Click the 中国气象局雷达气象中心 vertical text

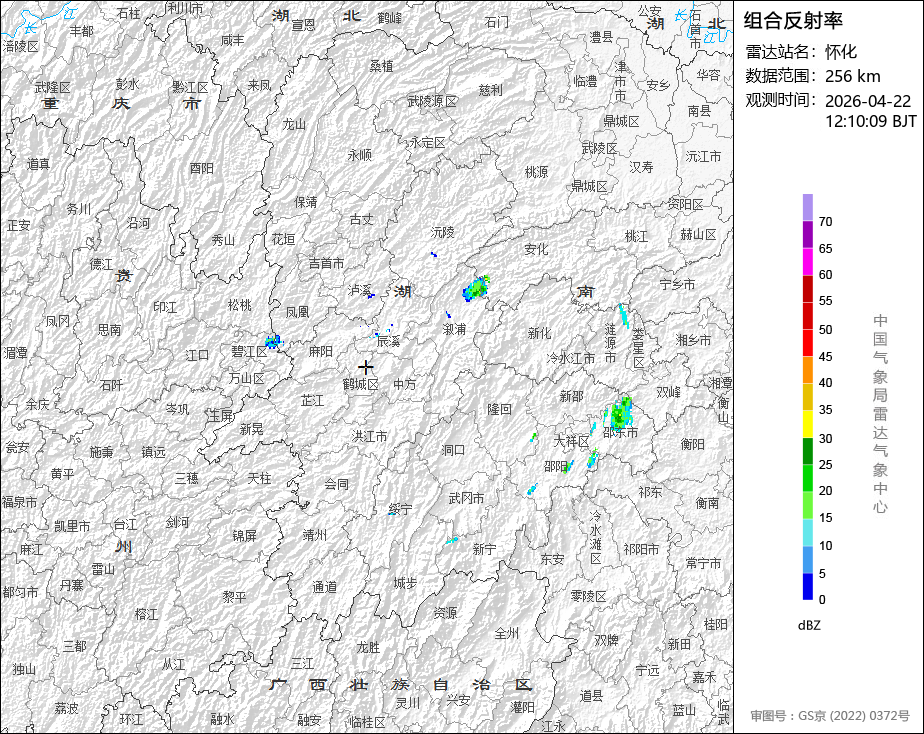pos(880,414)
